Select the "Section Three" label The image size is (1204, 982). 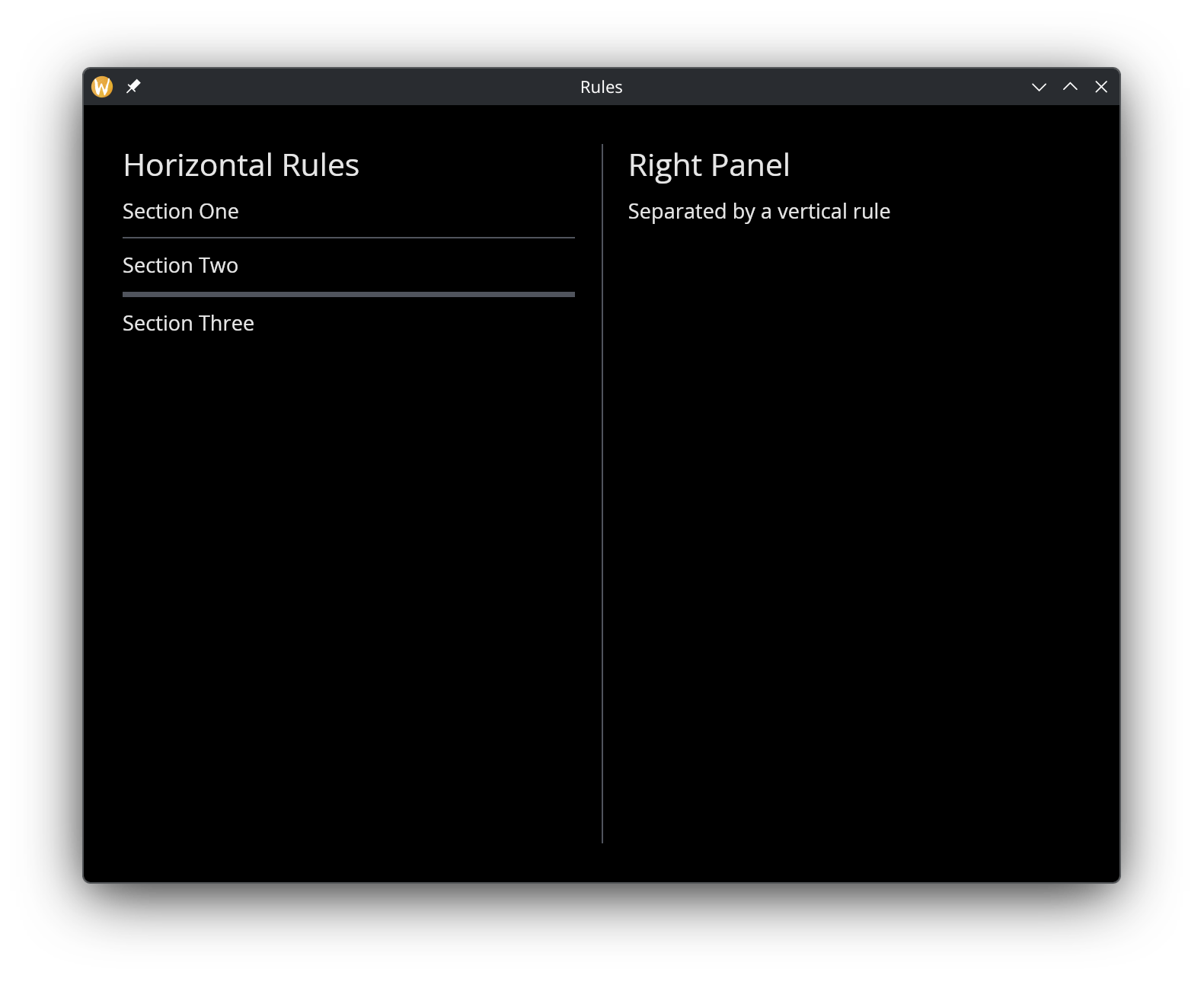coord(188,324)
